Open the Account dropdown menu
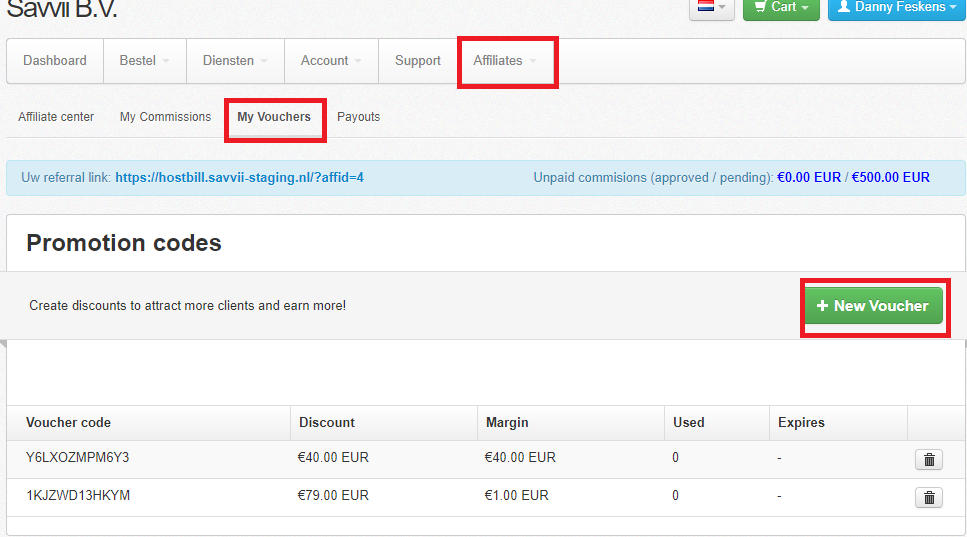The width and height of the screenshot is (967, 537). point(331,60)
